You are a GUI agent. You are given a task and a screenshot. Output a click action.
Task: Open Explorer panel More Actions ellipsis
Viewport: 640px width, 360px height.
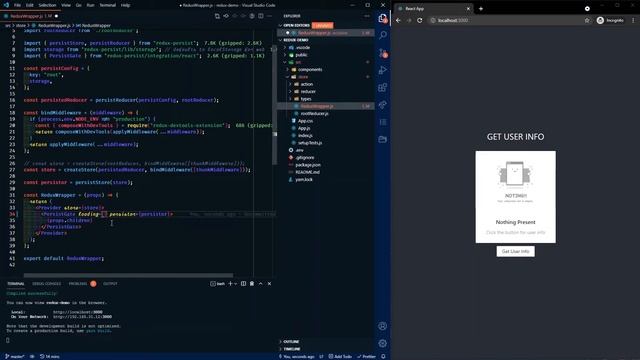point(367,16)
